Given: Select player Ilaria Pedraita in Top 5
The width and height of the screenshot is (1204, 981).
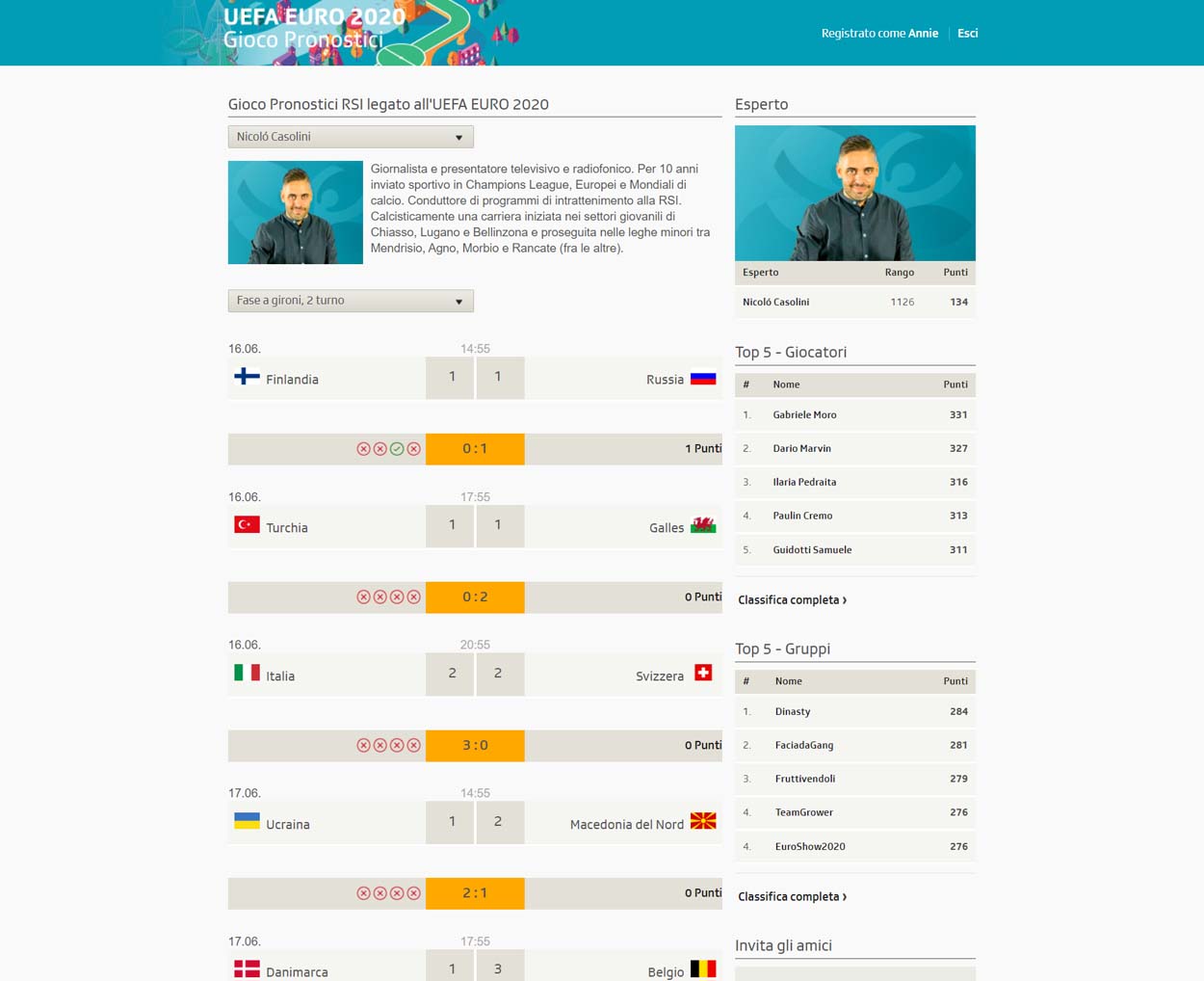Looking at the screenshot, I should (804, 482).
